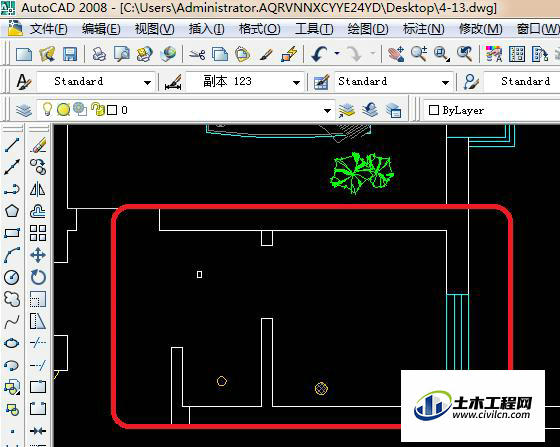Screen dimensions: 560x447
Task: Click the Insert Block tool
Action: click(12, 387)
